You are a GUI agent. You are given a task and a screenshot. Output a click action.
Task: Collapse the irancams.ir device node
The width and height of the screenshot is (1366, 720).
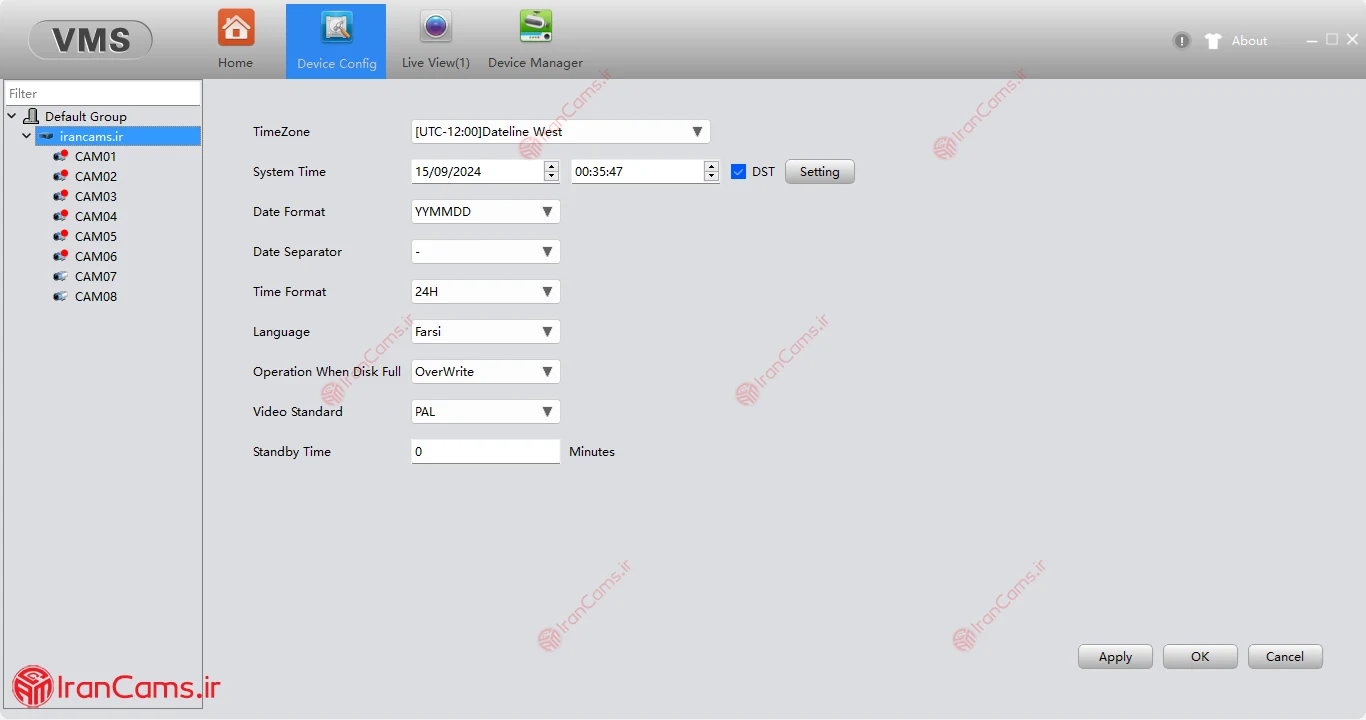tap(27, 136)
